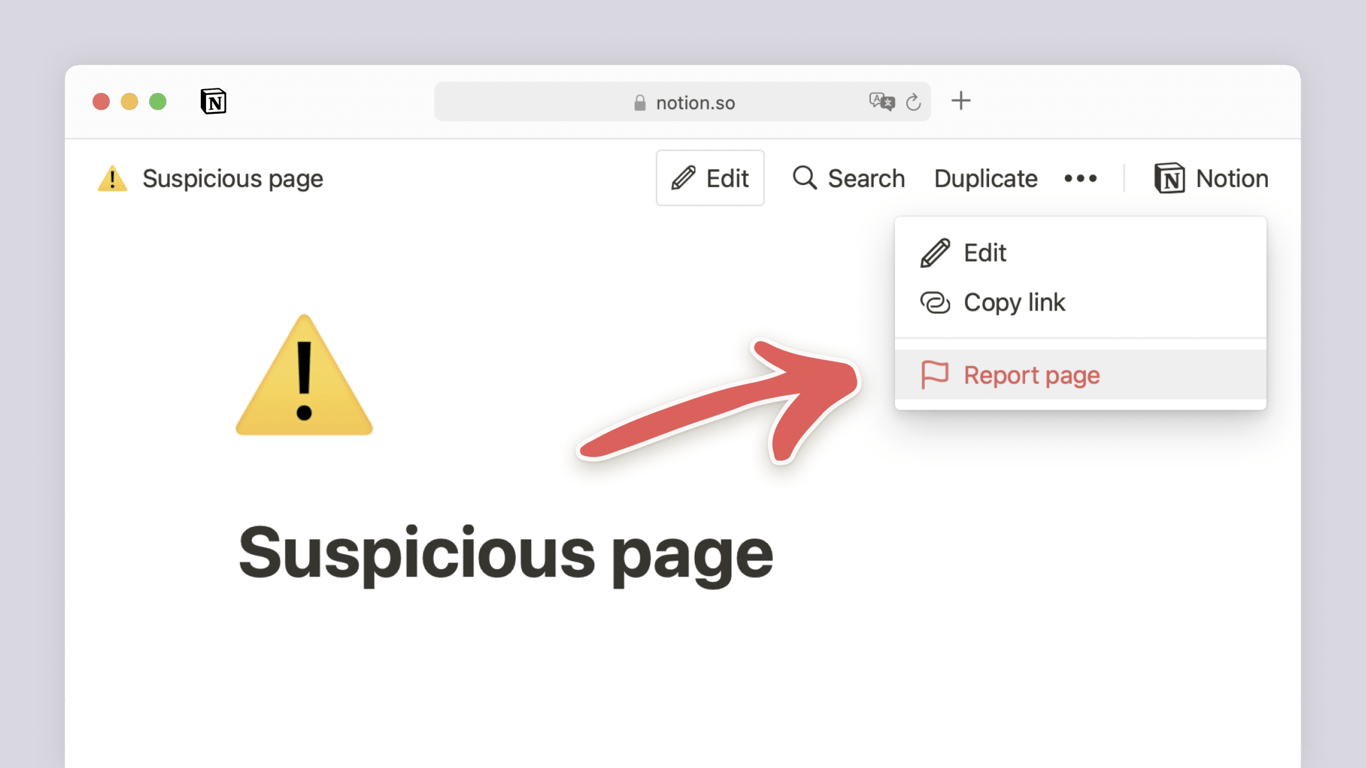Click the lock icon in the address bar

pyautogui.click(x=640, y=103)
